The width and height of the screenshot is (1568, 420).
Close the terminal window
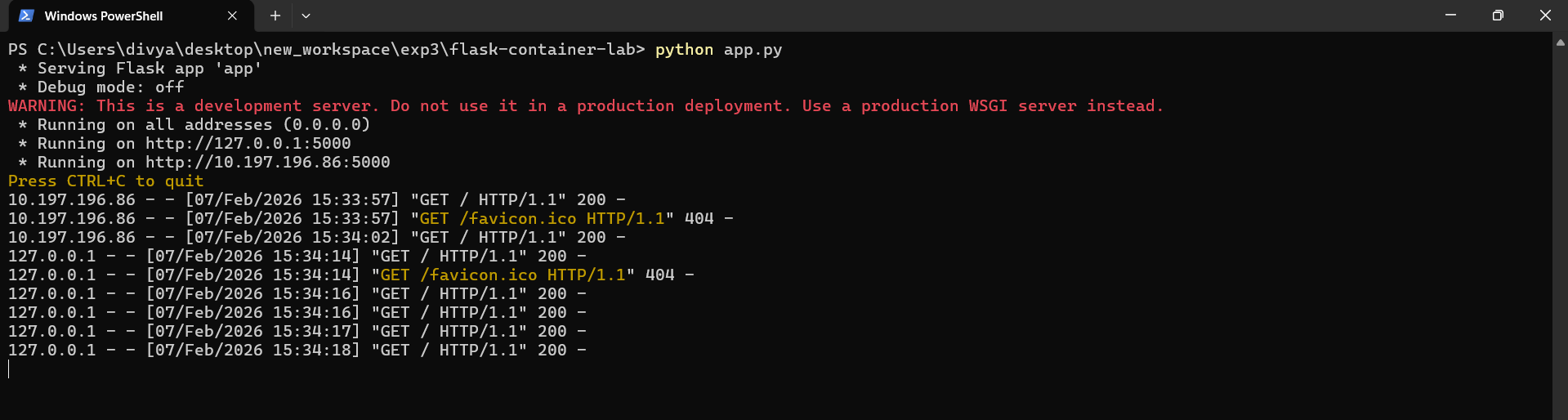pos(1544,16)
